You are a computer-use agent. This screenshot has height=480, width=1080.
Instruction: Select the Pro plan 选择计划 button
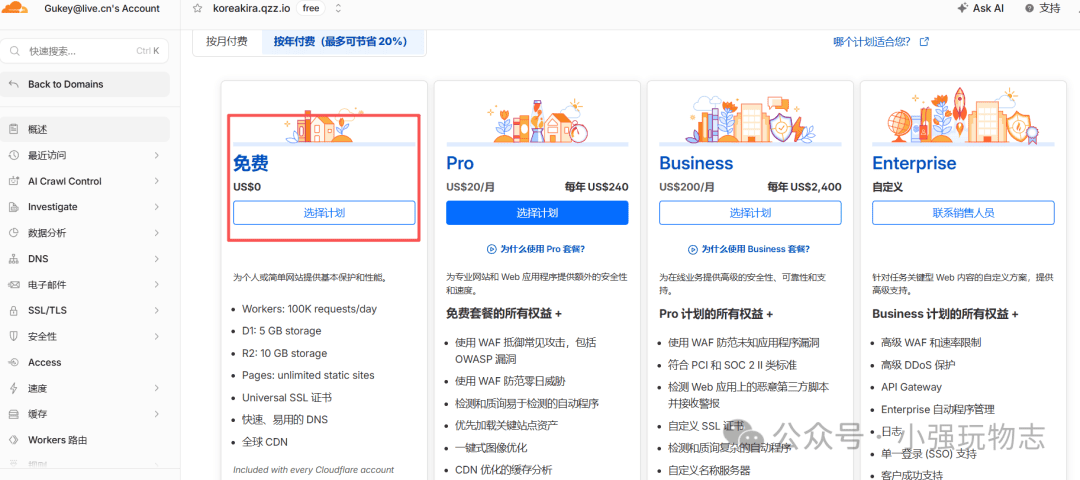pyautogui.click(x=537, y=213)
